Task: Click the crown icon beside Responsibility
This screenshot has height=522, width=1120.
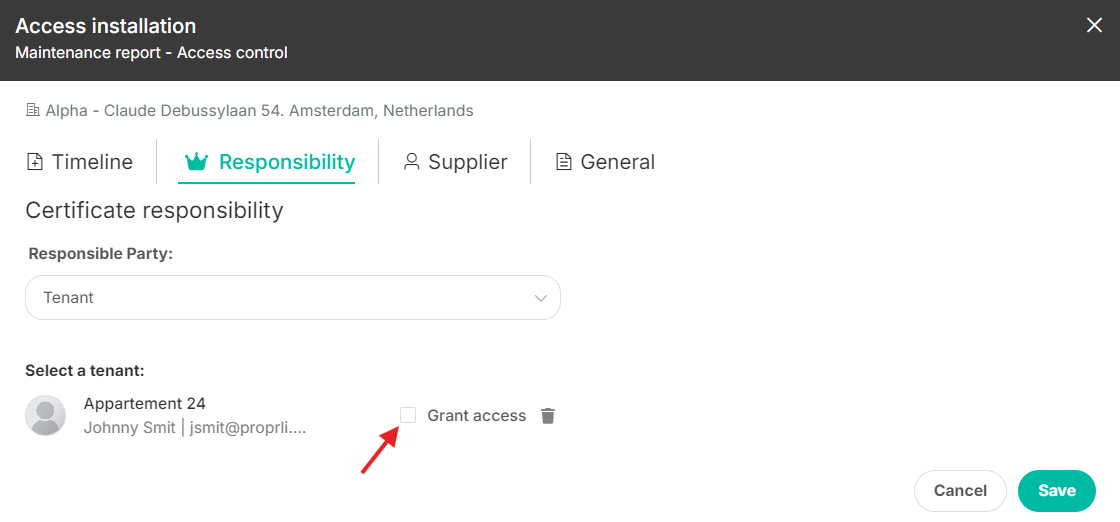Action: click(x=196, y=162)
